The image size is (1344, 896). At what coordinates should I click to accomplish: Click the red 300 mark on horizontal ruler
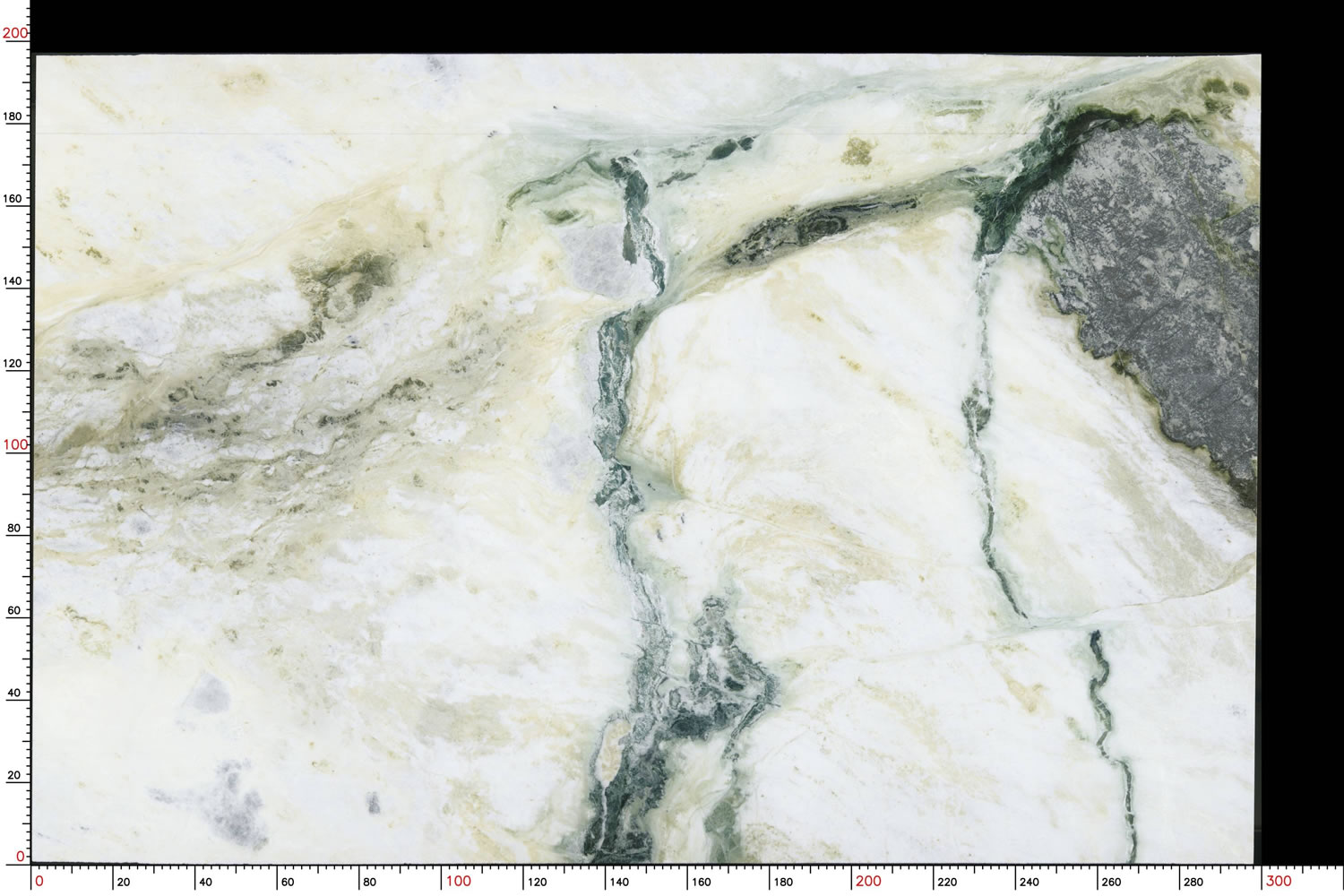(x=1278, y=881)
